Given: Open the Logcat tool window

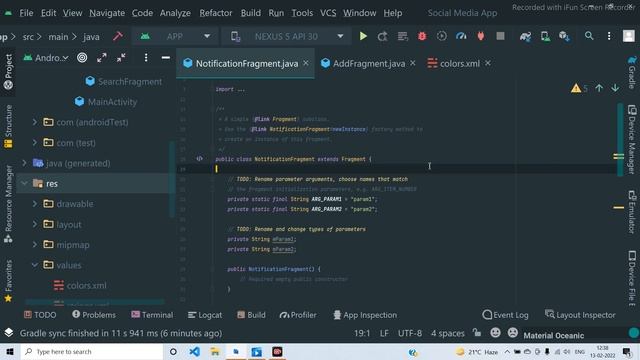Looking at the screenshot, I should (x=205, y=315).
